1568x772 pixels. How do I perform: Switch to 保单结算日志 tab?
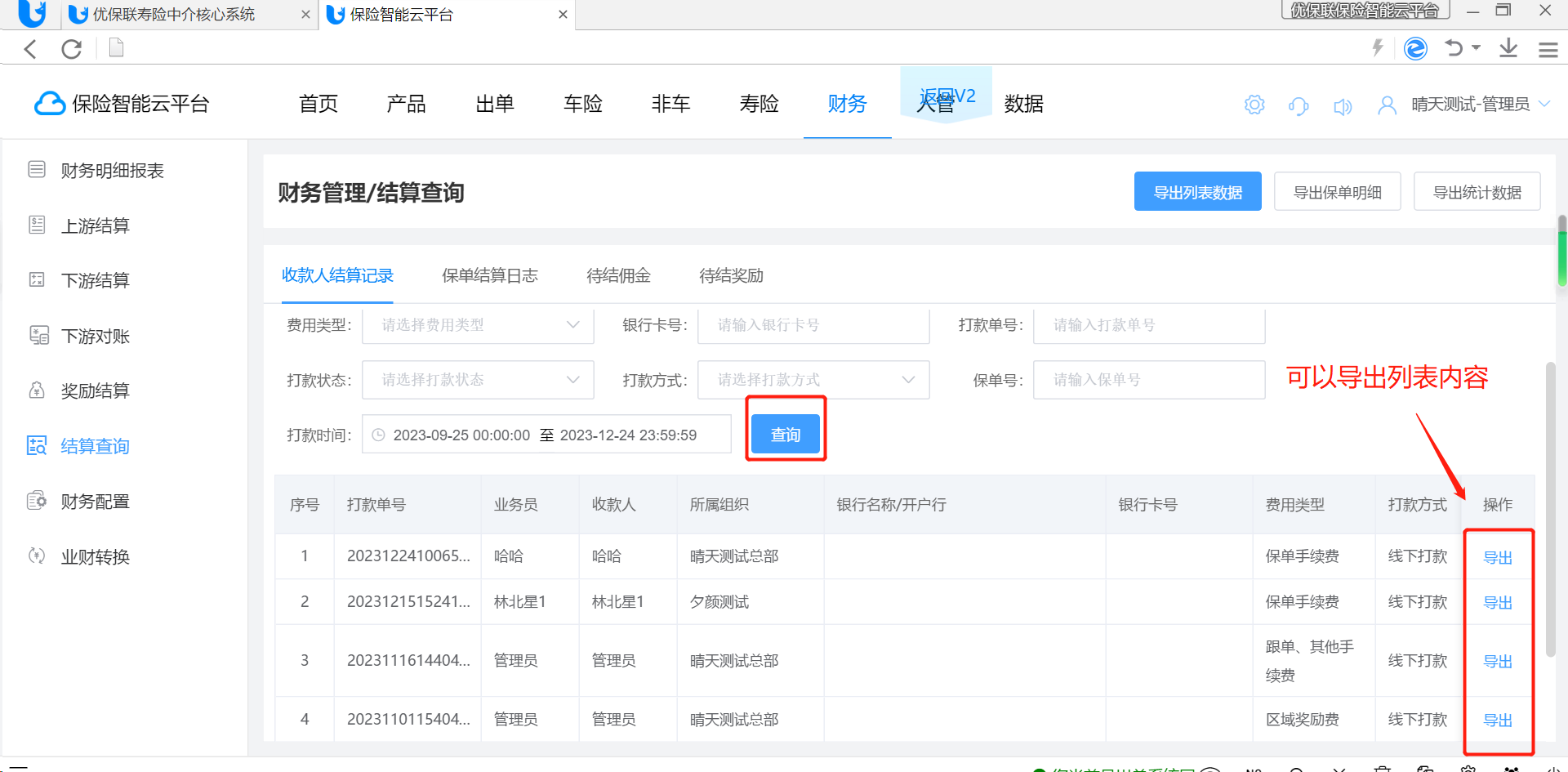pos(490,275)
